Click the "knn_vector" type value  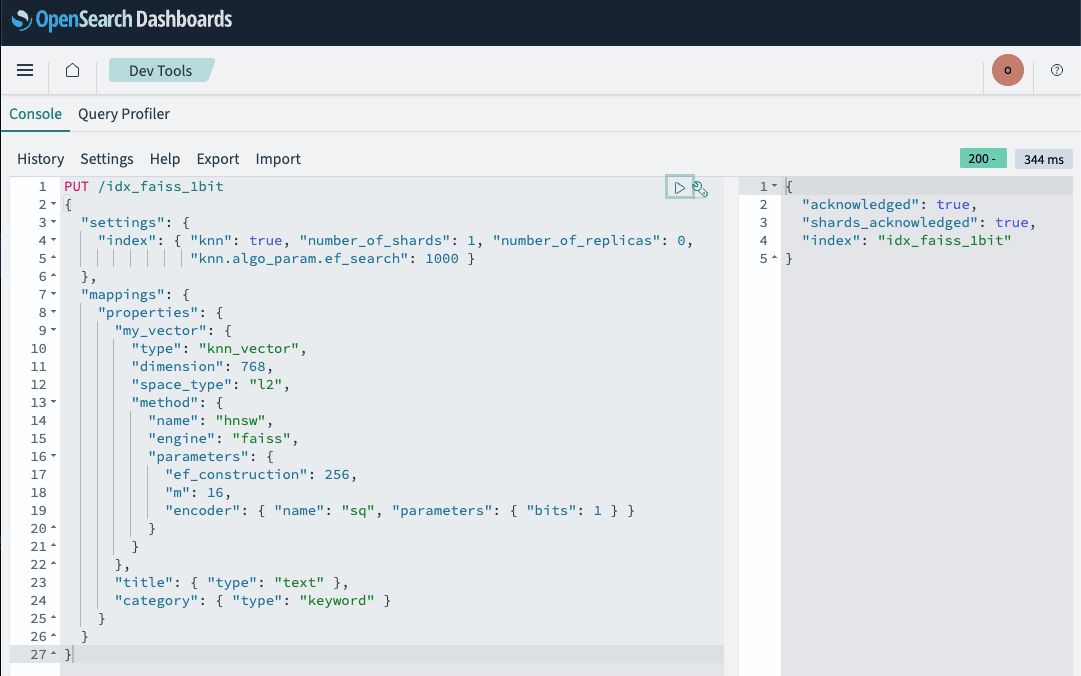[x=249, y=349]
